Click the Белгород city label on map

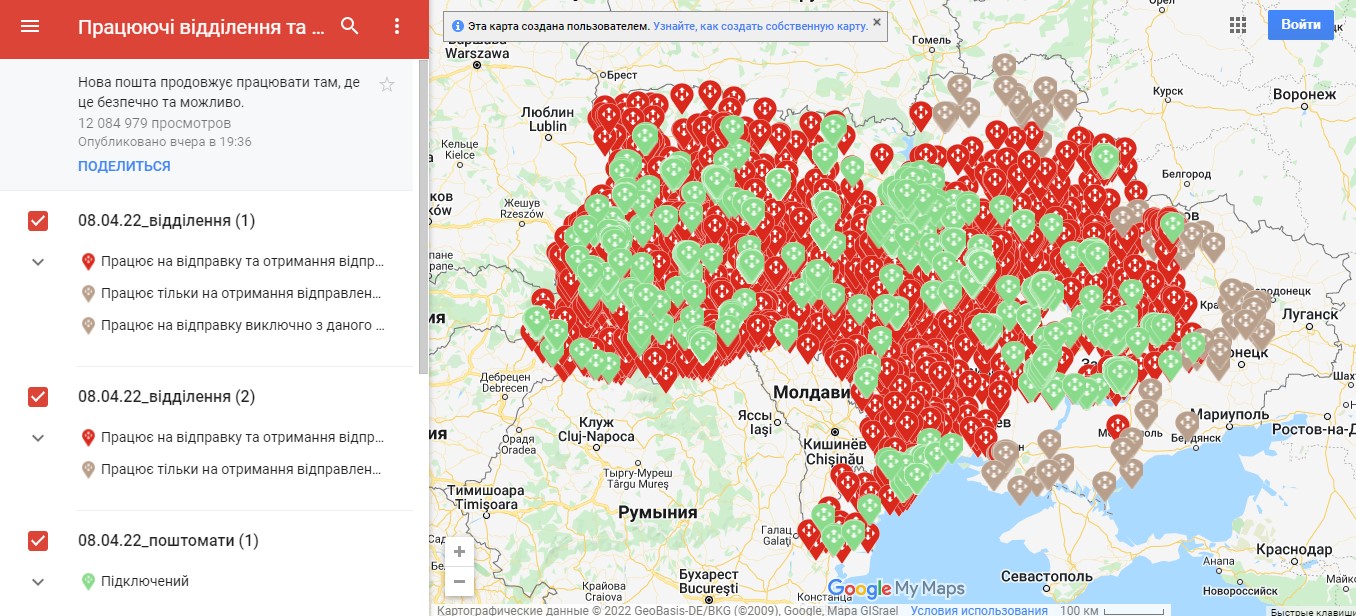tap(1187, 174)
